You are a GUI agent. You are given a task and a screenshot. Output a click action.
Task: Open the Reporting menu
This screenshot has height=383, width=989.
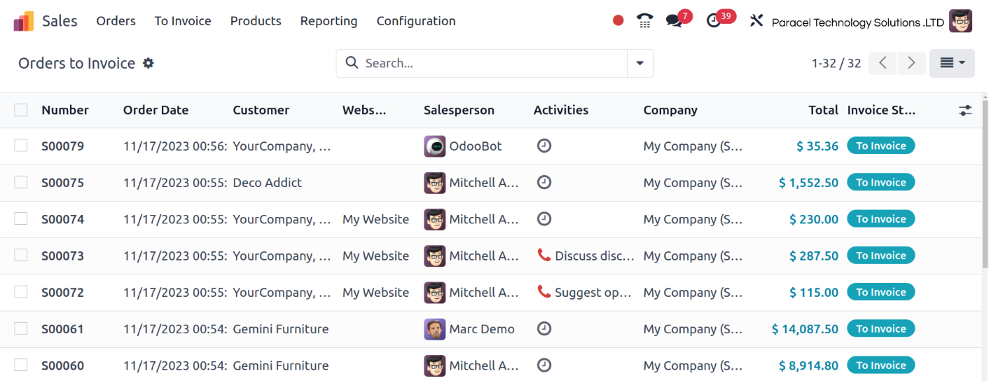[x=329, y=21]
